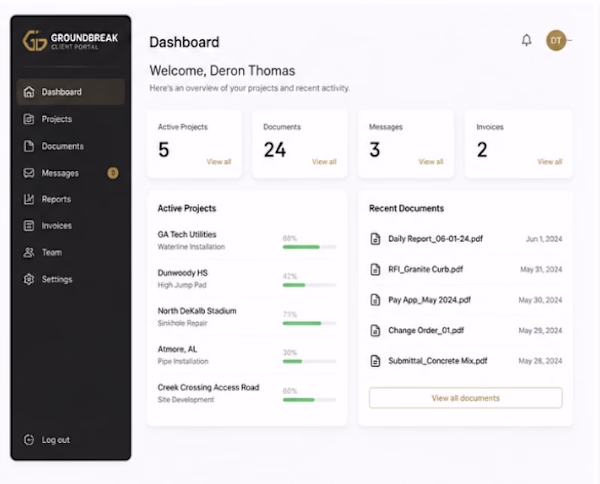Open Creek Crossing Access Road project

click(208, 387)
